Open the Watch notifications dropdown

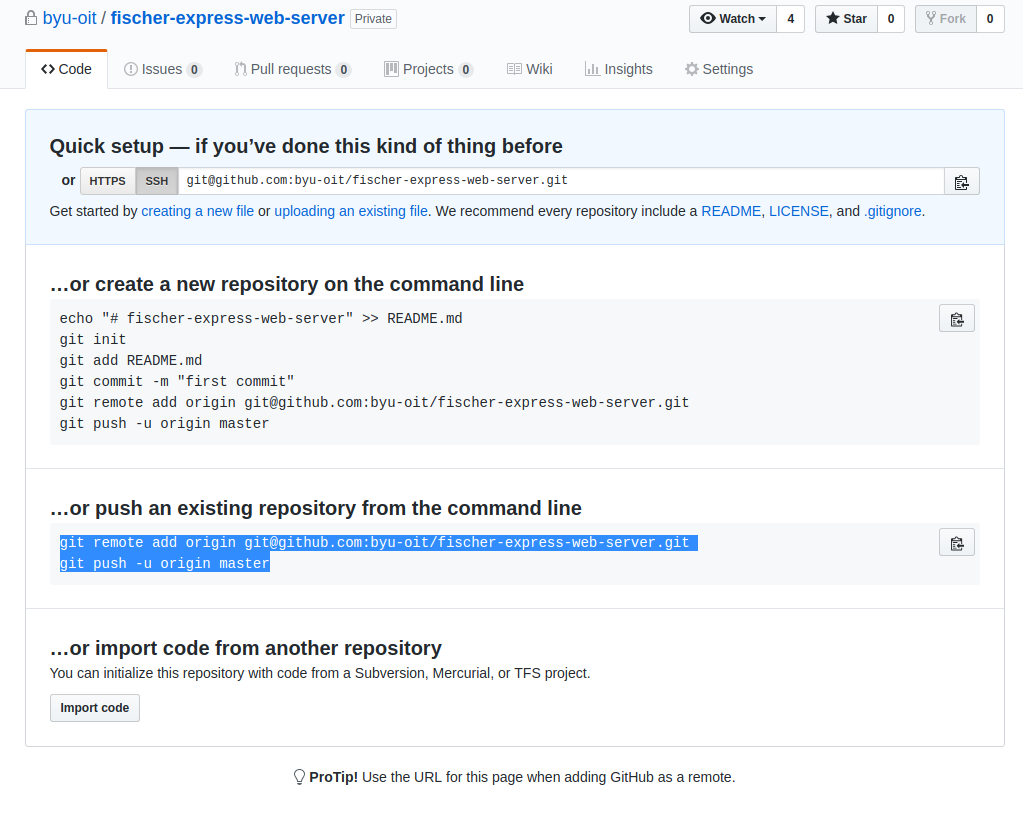coord(733,19)
